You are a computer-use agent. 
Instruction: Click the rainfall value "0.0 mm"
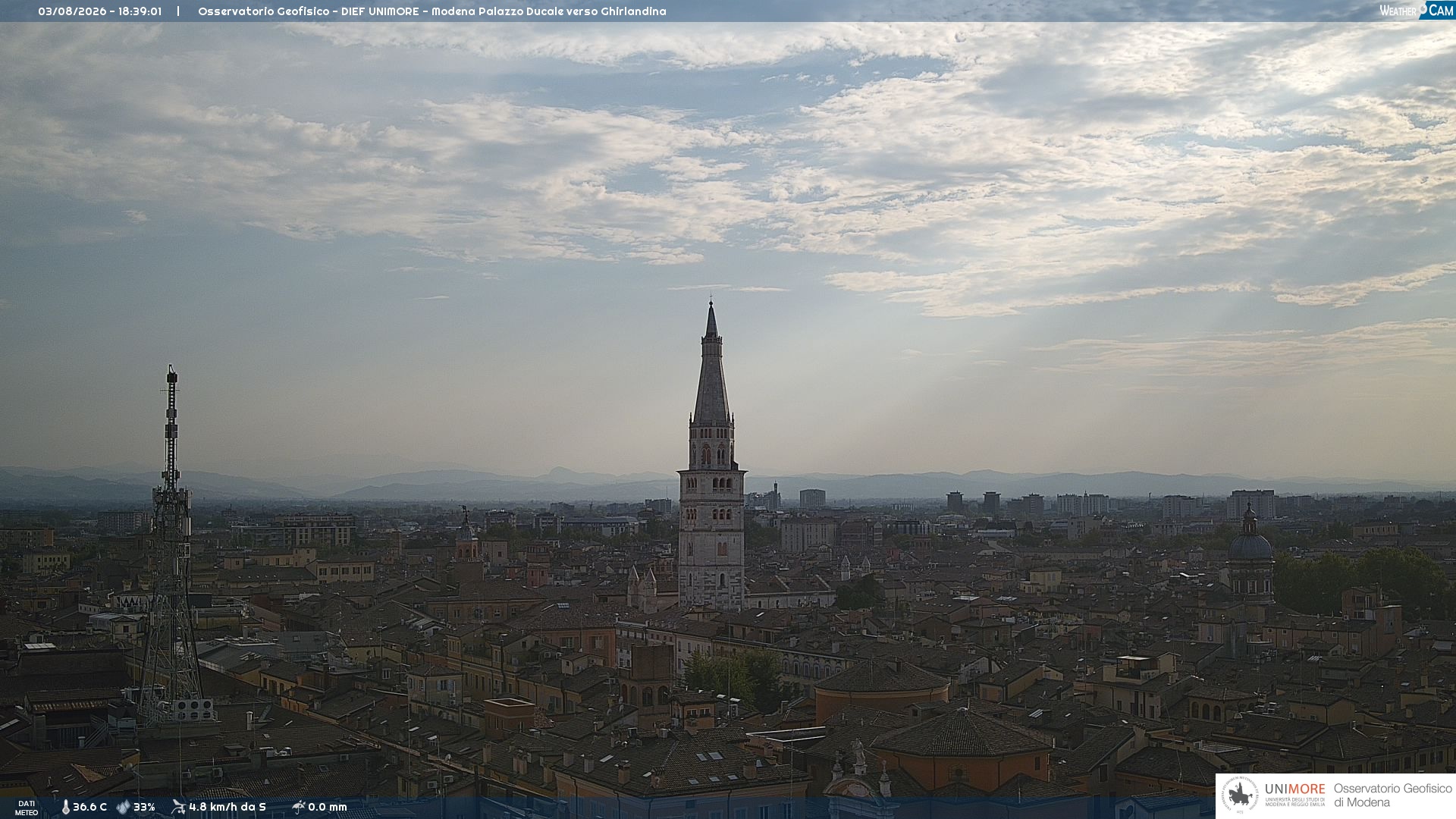point(328,807)
